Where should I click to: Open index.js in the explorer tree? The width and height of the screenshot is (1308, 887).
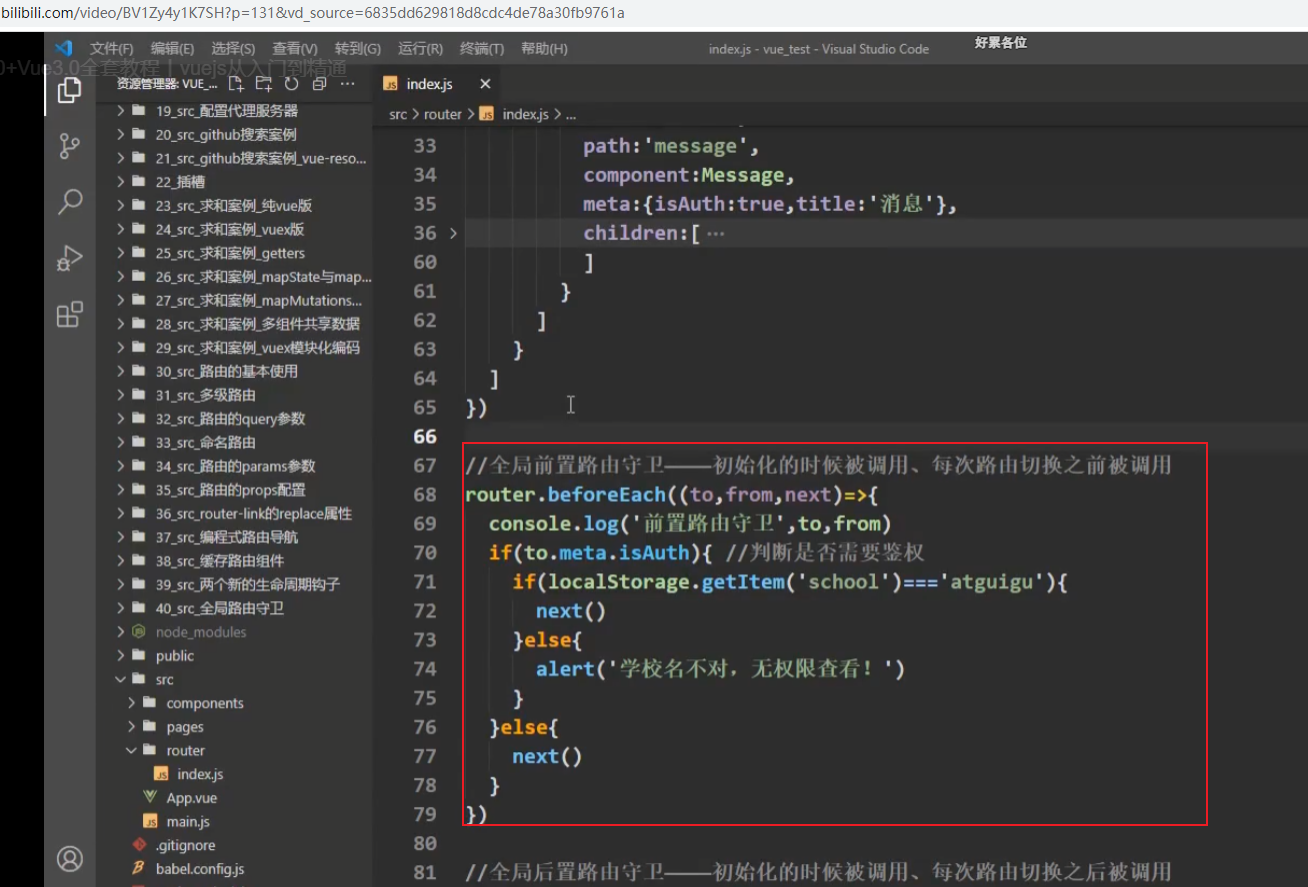[x=200, y=774]
